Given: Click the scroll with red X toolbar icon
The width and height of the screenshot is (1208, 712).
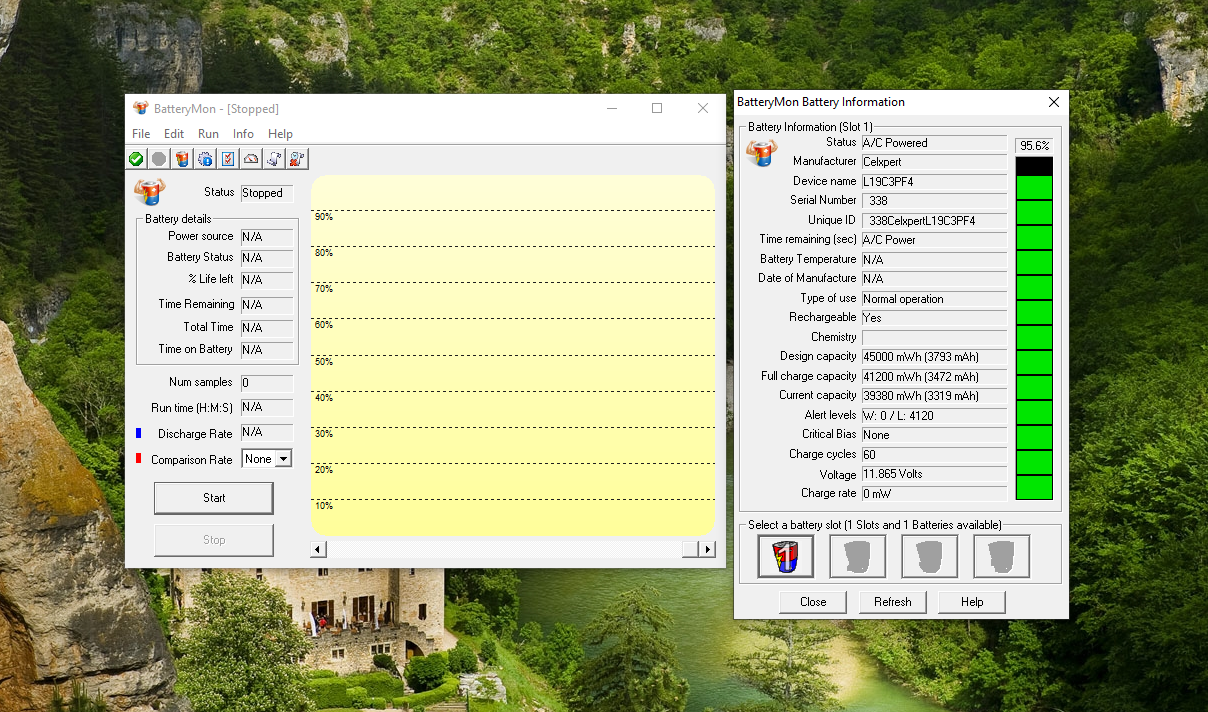Looking at the screenshot, I should point(297,159).
